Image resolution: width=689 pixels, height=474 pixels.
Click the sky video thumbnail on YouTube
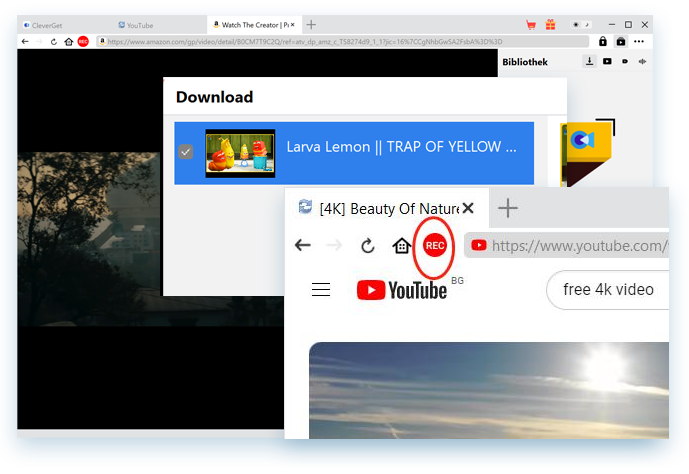coord(489,390)
